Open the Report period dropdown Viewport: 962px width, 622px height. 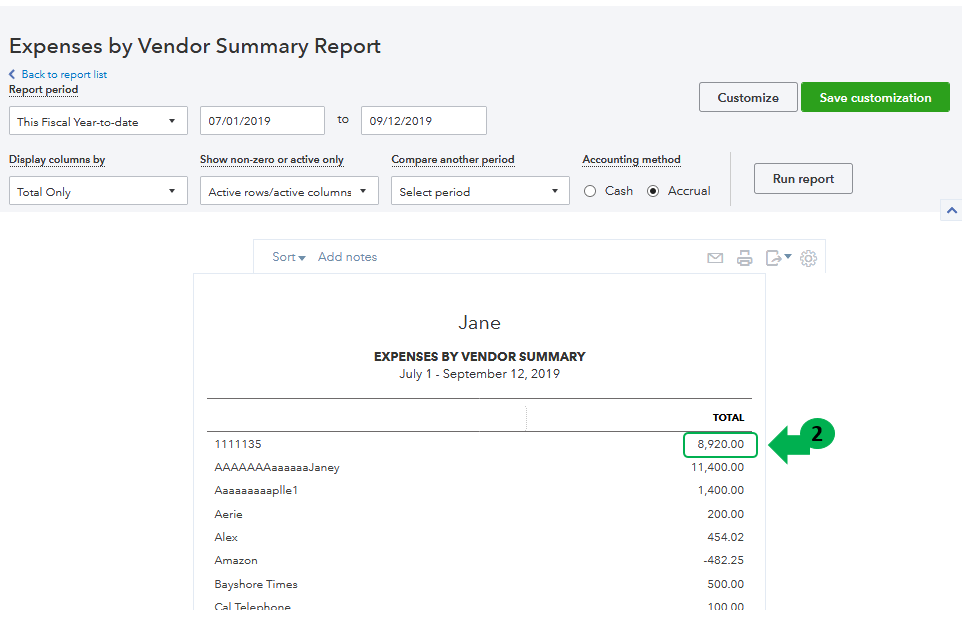(98, 122)
